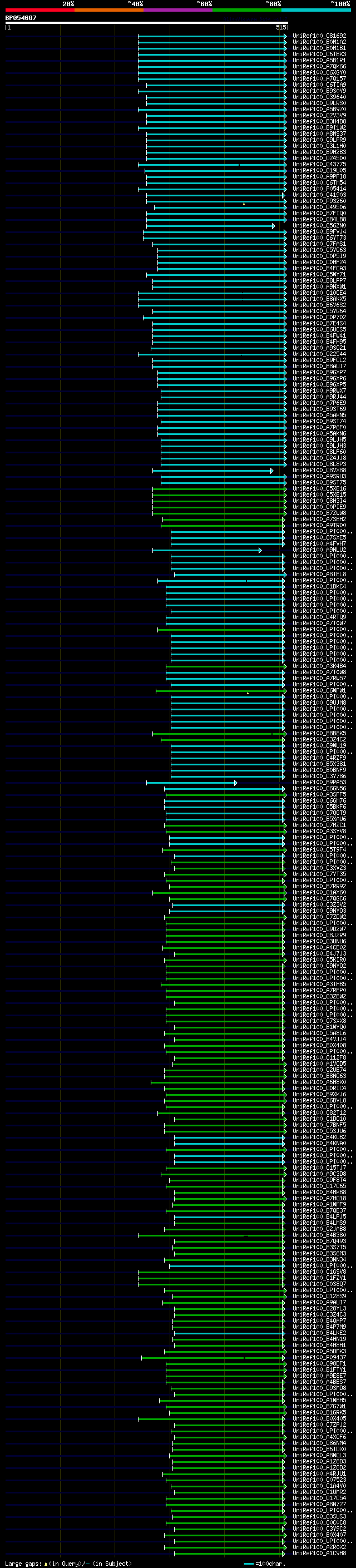
Task: Select the UniRef100_A9NLU2 label
Action: click(319, 550)
